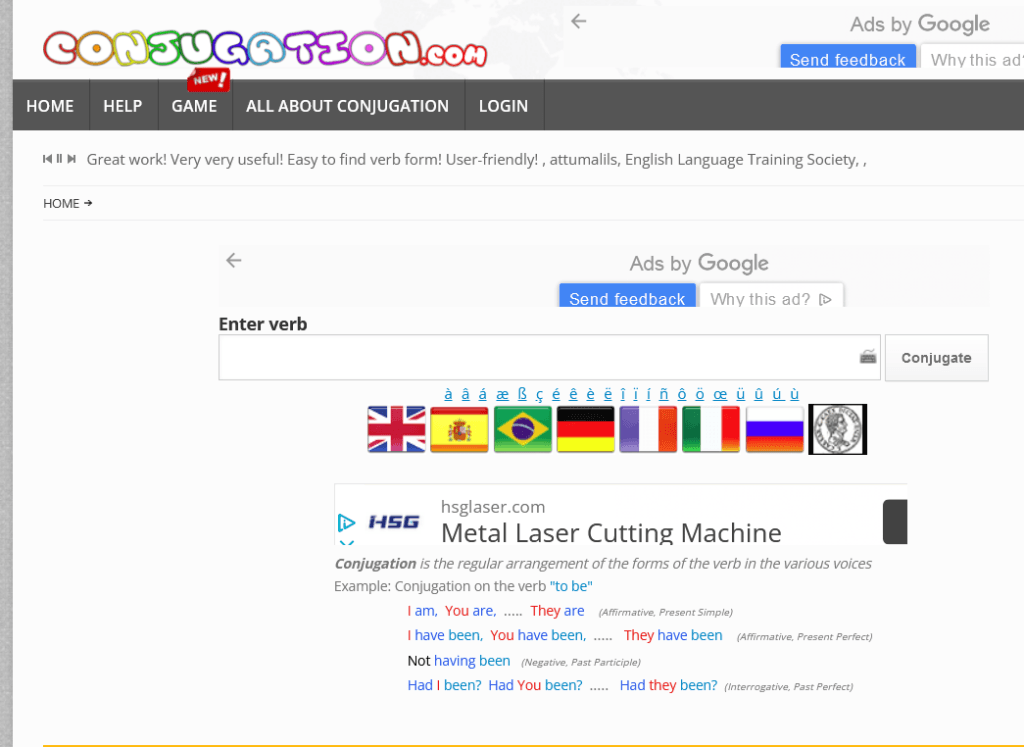Insert the ô character
This screenshot has width=1024, height=747.
point(682,394)
